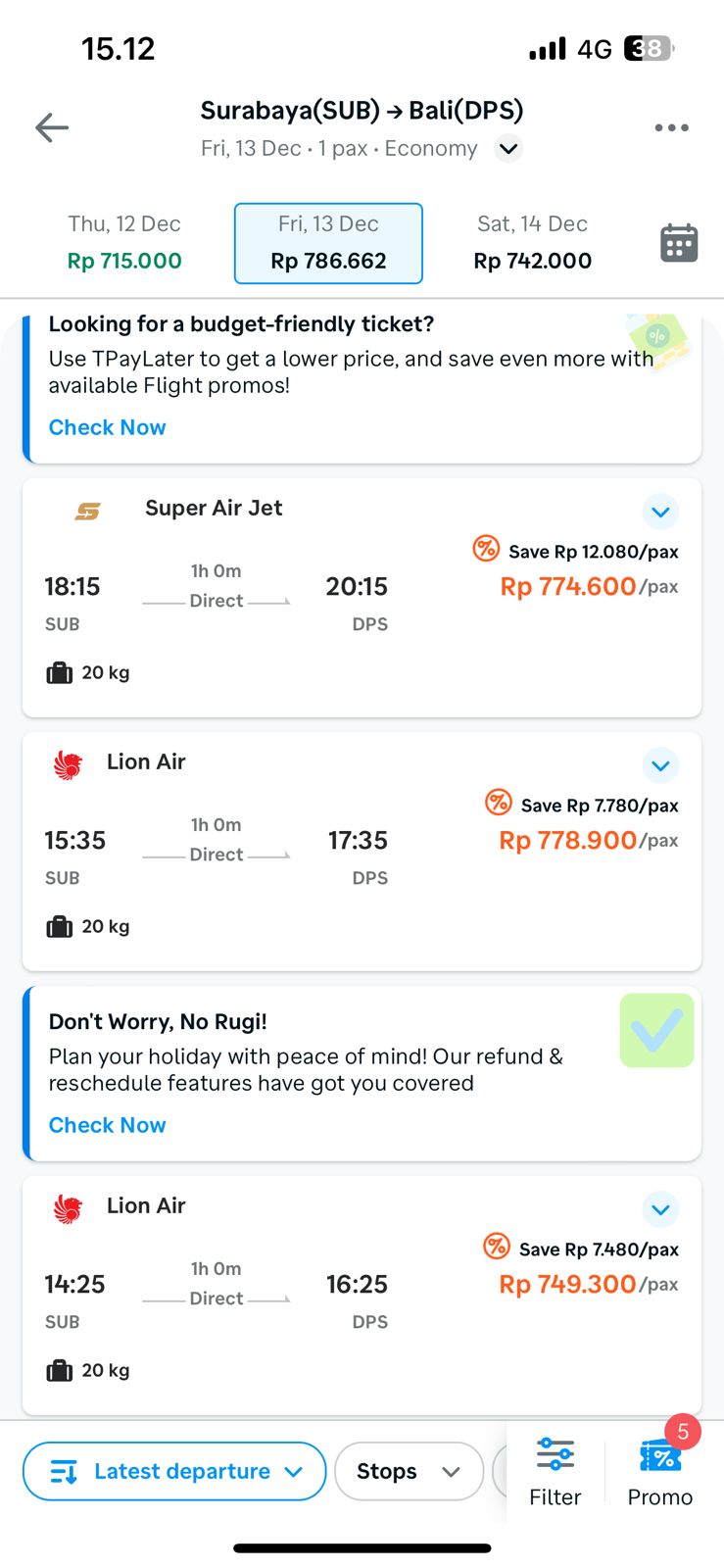Screen dimensions: 724x1568
Task: Tap the Super Air Jet airline logo
Action: (88, 511)
